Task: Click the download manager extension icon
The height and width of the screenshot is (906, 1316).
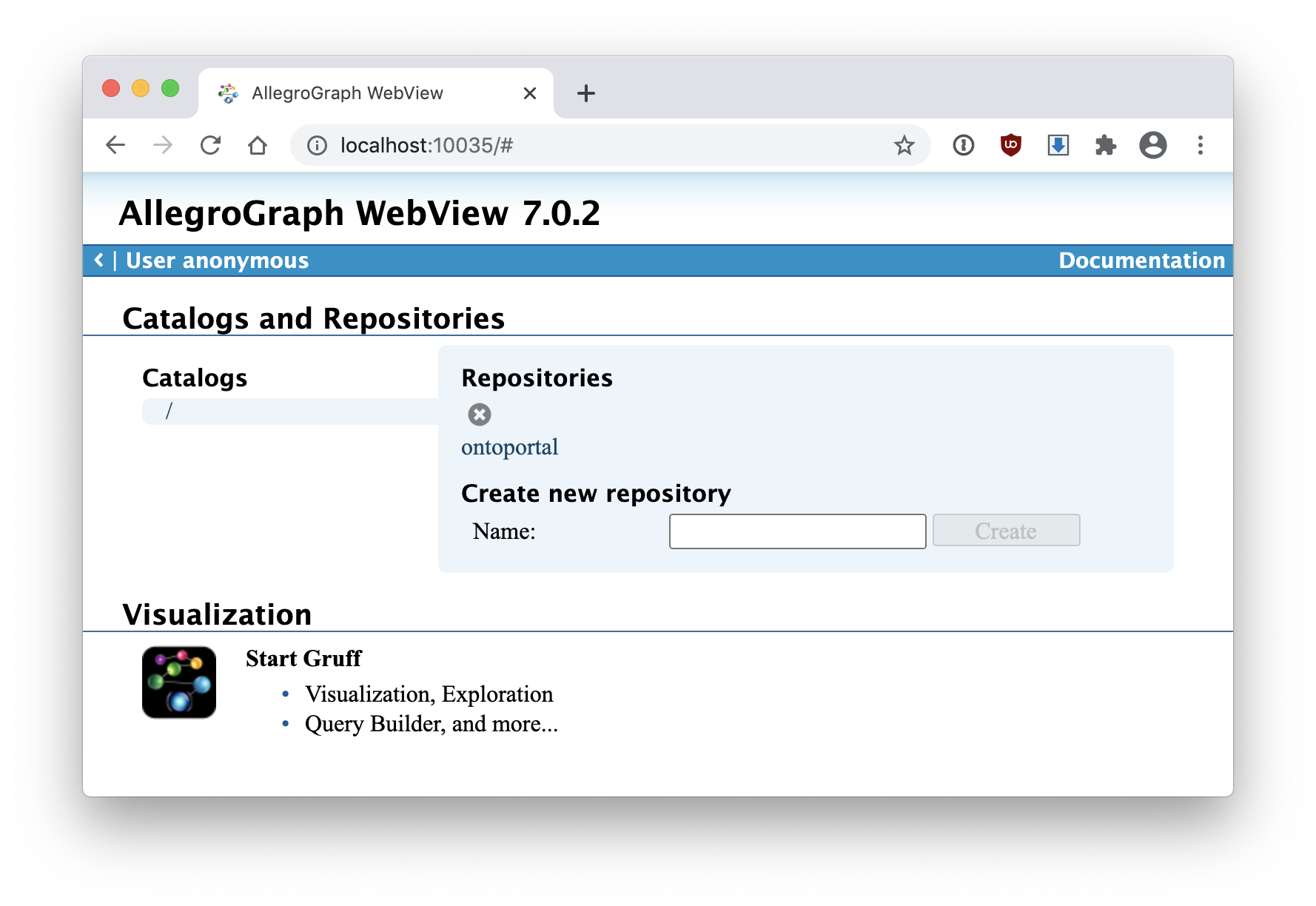Action: 1058,145
